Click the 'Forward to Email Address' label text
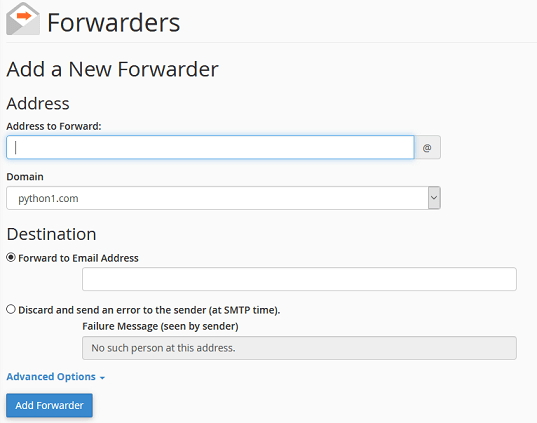The width and height of the screenshot is (537, 423). (78, 258)
